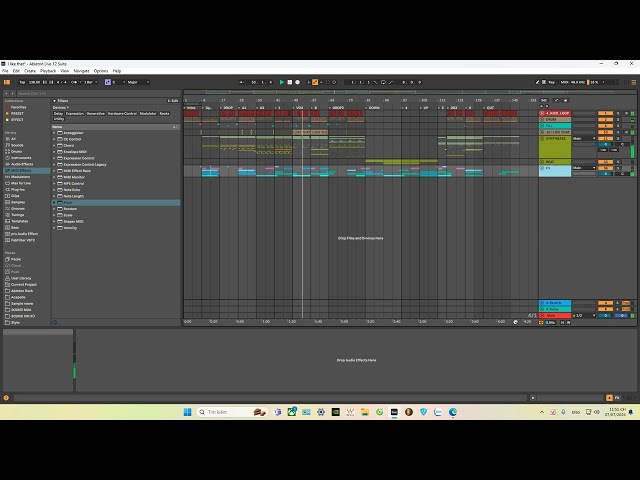Open the Major scale name dropdown

tap(138, 82)
